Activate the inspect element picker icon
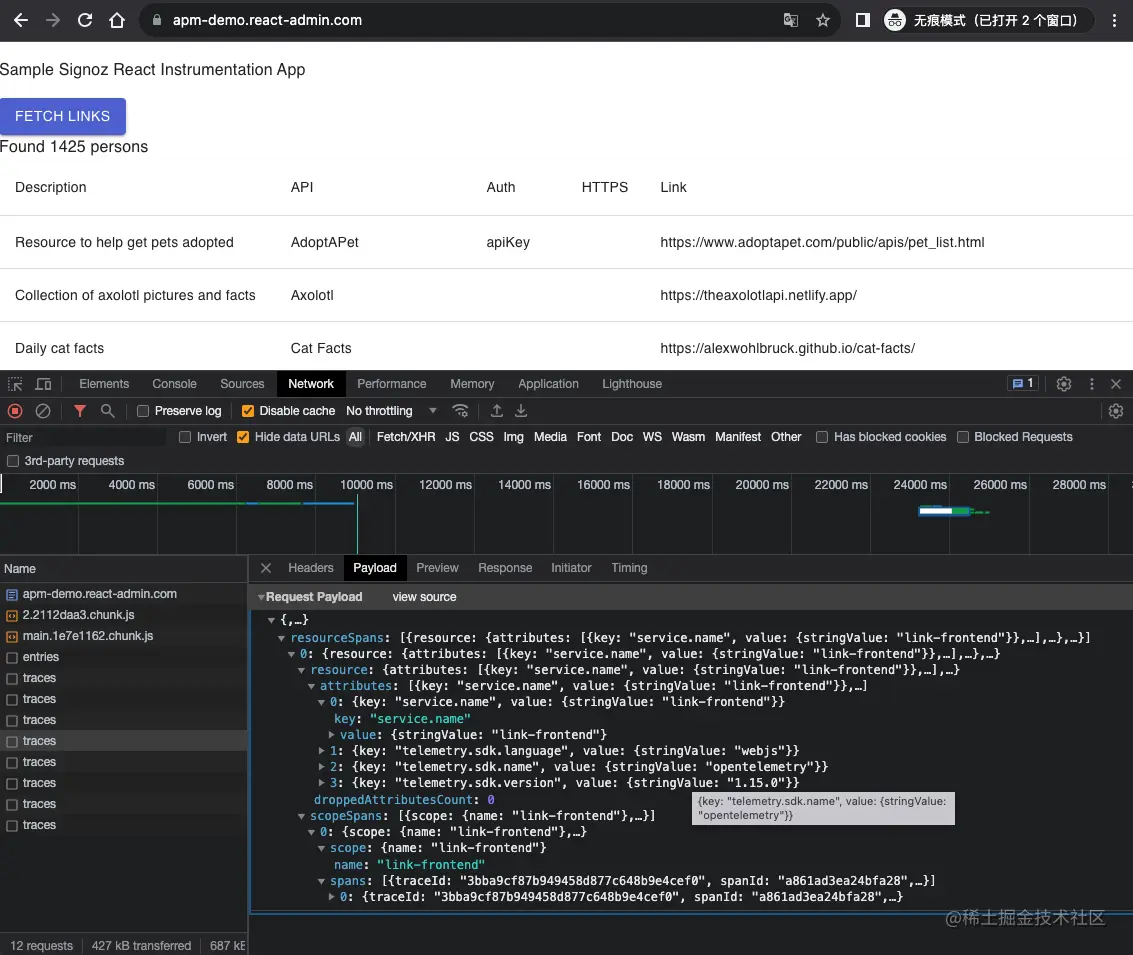 pyautogui.click(x=15, y=384)
